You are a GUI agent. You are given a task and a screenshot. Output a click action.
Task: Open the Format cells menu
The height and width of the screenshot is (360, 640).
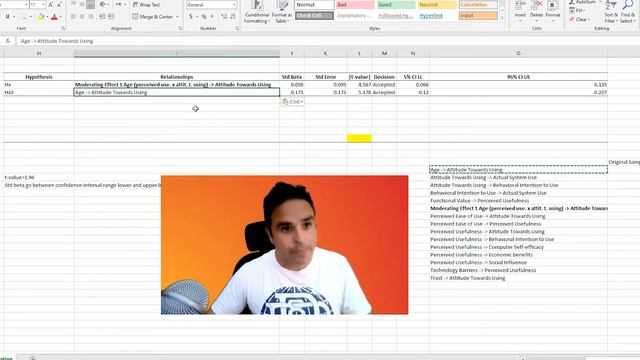click(x=553, y=10)
